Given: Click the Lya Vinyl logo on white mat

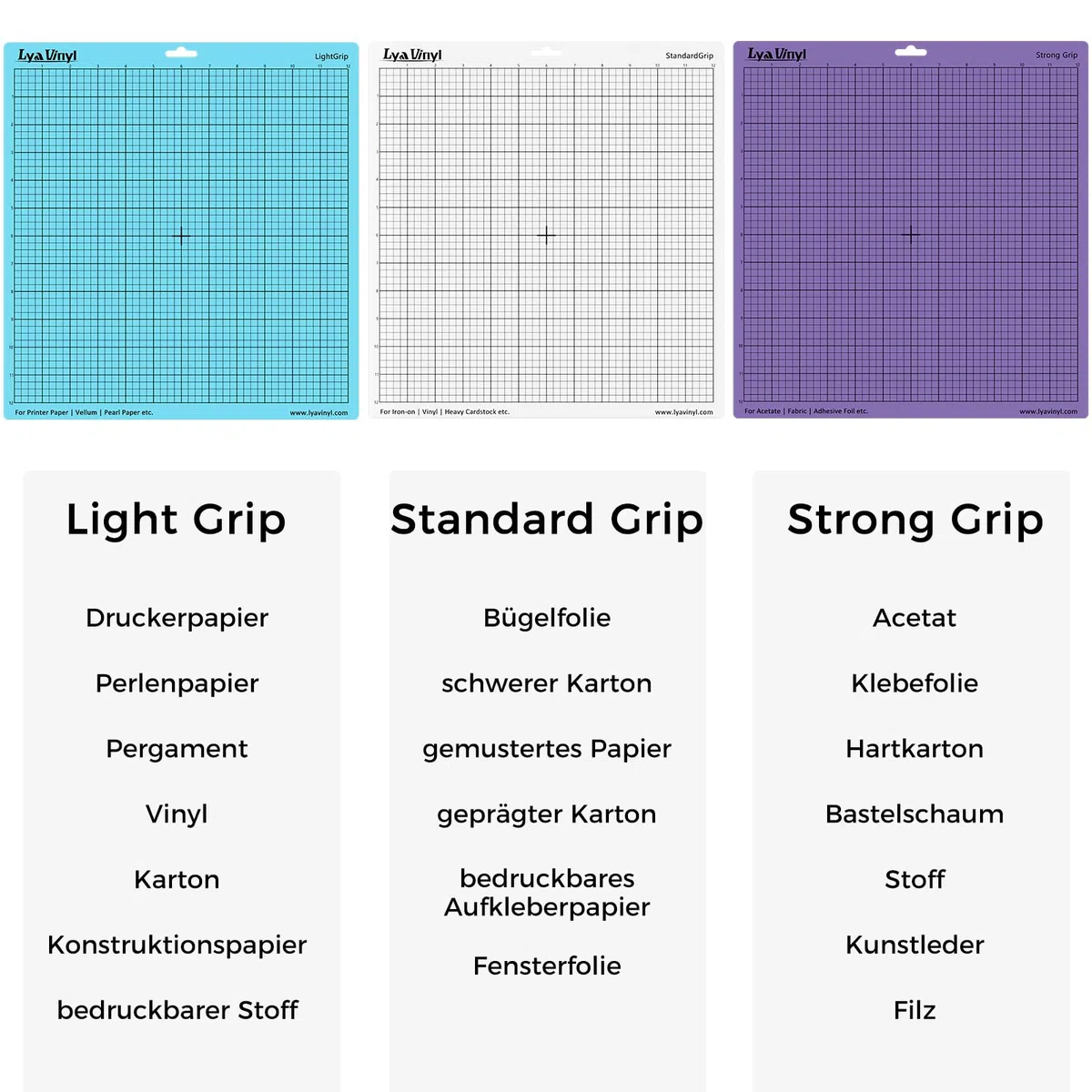Looking at the screenshot, I should pyautogui.click(x=412, y=55).
